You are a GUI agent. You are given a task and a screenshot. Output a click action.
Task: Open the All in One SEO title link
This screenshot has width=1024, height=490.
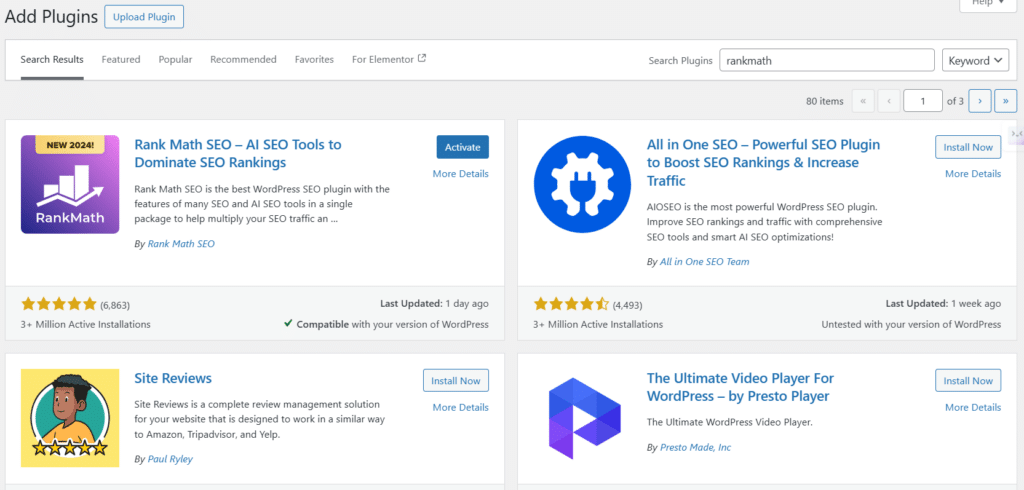click(763, 162)
